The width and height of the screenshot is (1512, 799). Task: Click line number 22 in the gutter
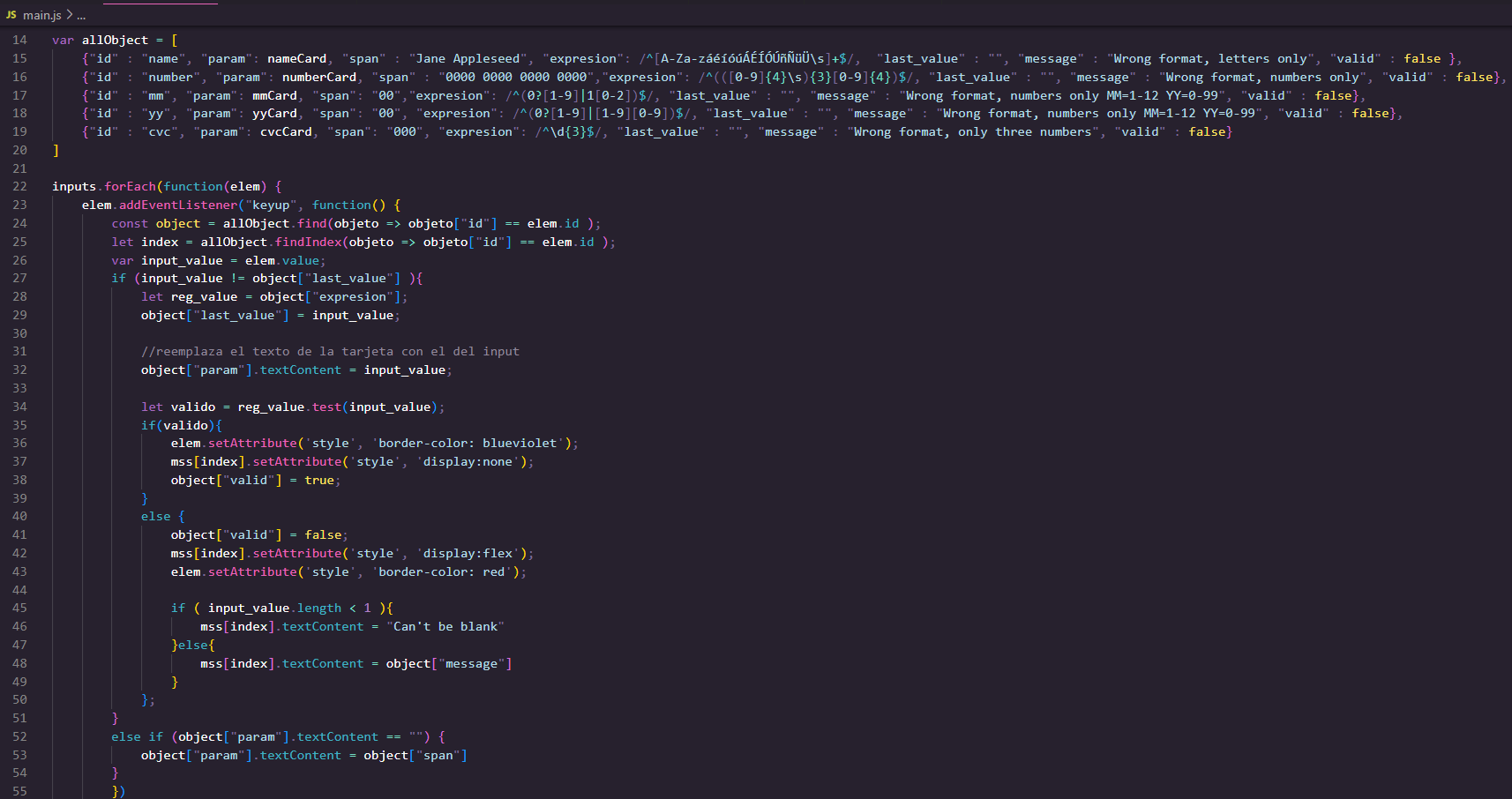(19, 186)
